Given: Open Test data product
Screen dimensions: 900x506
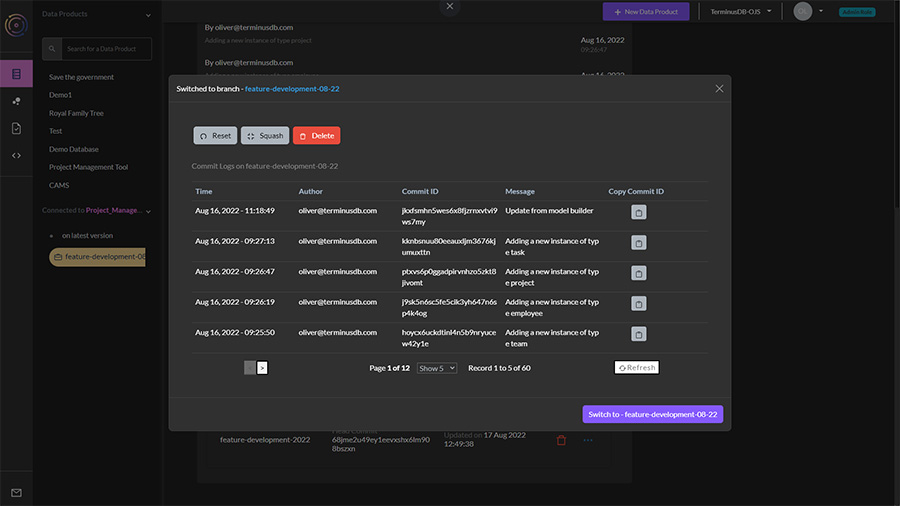Looking at the screenshot, I should point(55,131).
